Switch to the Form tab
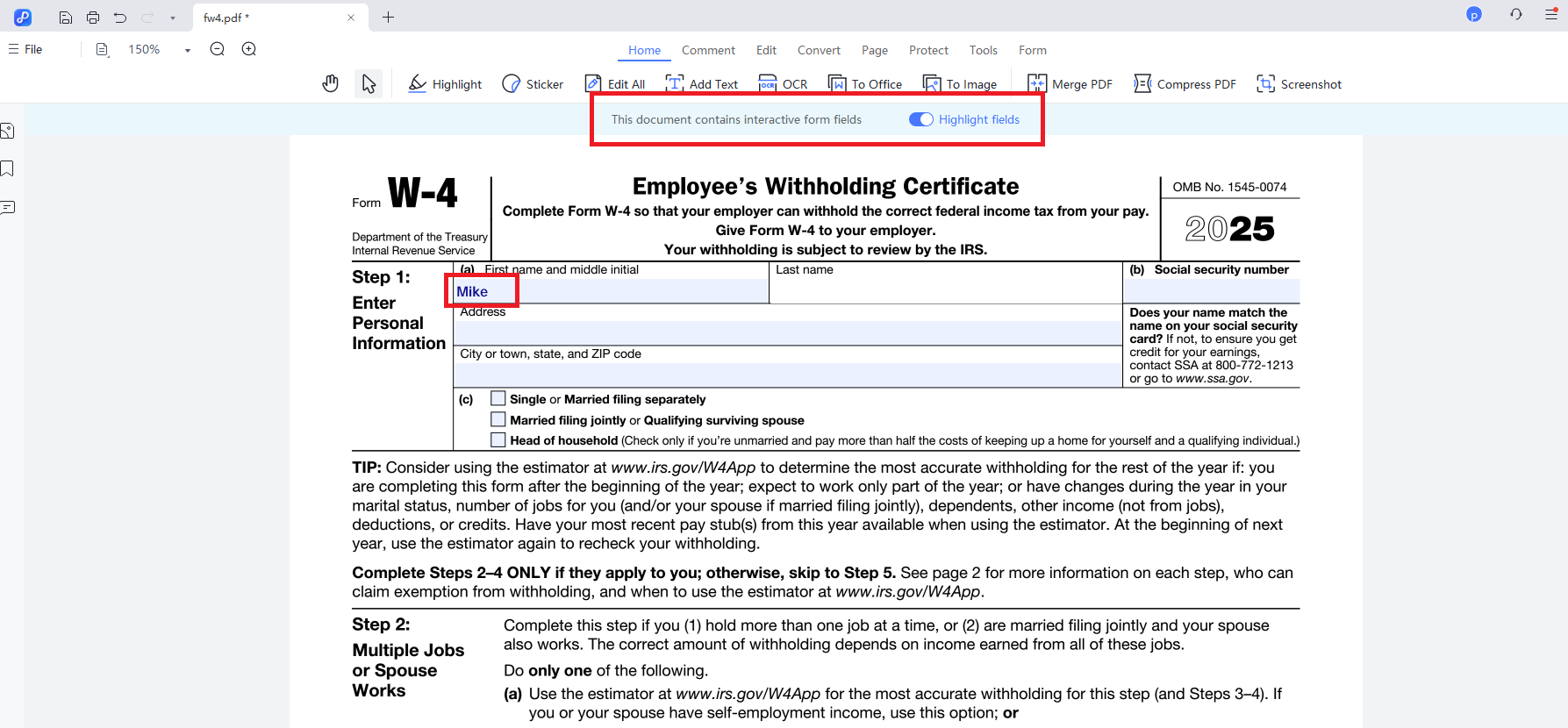The image size is (1568, 728). click(1032, 50)
